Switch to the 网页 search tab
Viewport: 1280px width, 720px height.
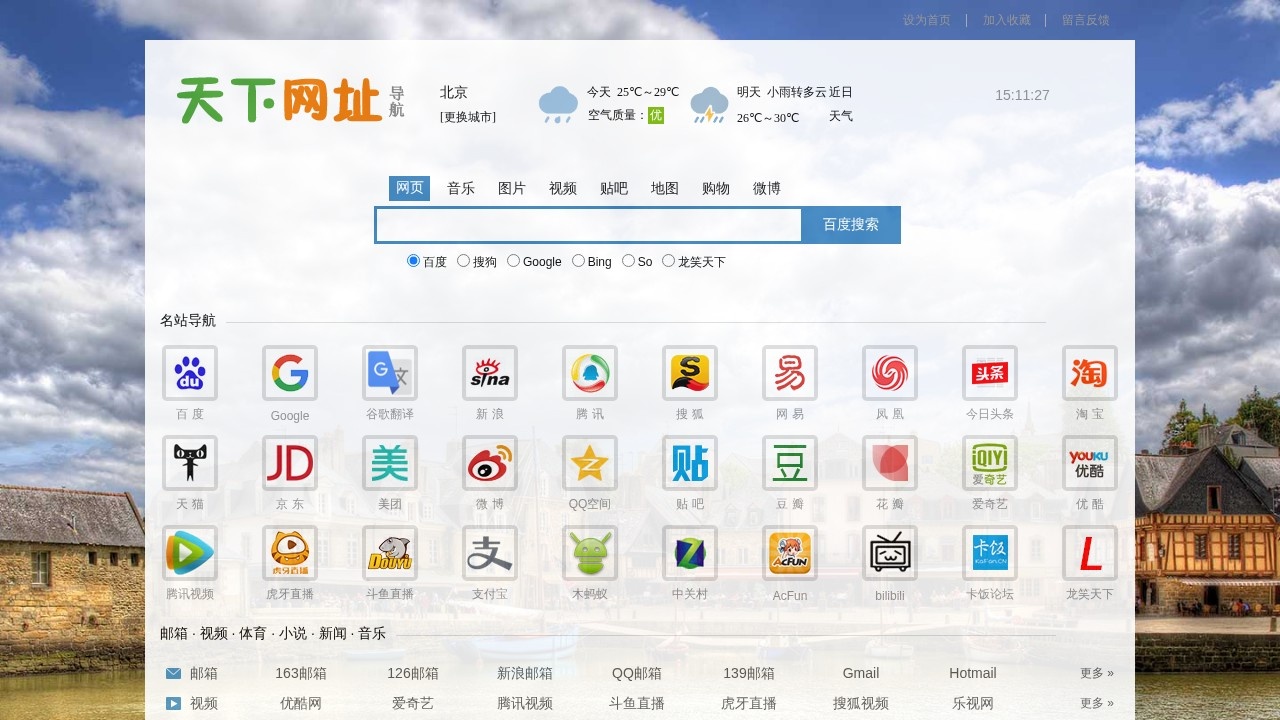pyautogui.click(x=410, y=188)
